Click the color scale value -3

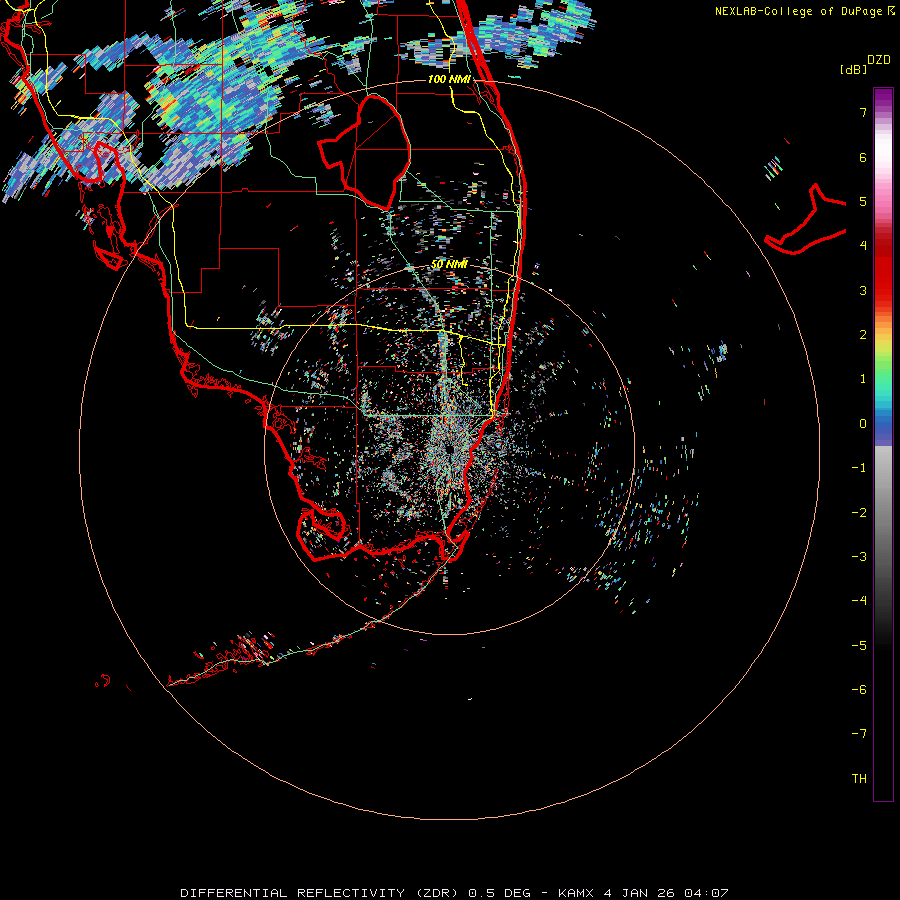coord(859,557)
